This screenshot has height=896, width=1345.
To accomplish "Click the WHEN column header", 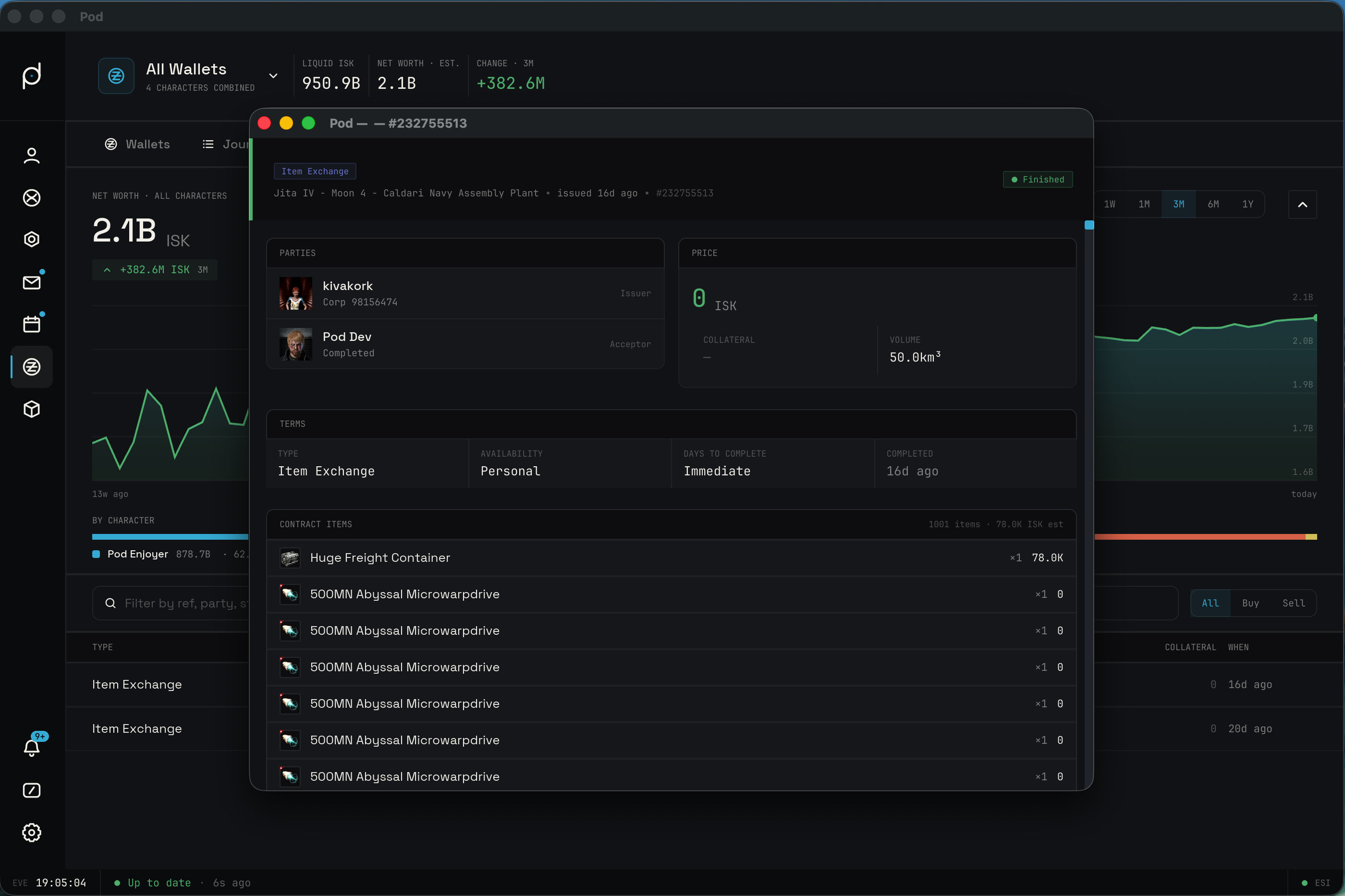I will [x=1238, y=647].
